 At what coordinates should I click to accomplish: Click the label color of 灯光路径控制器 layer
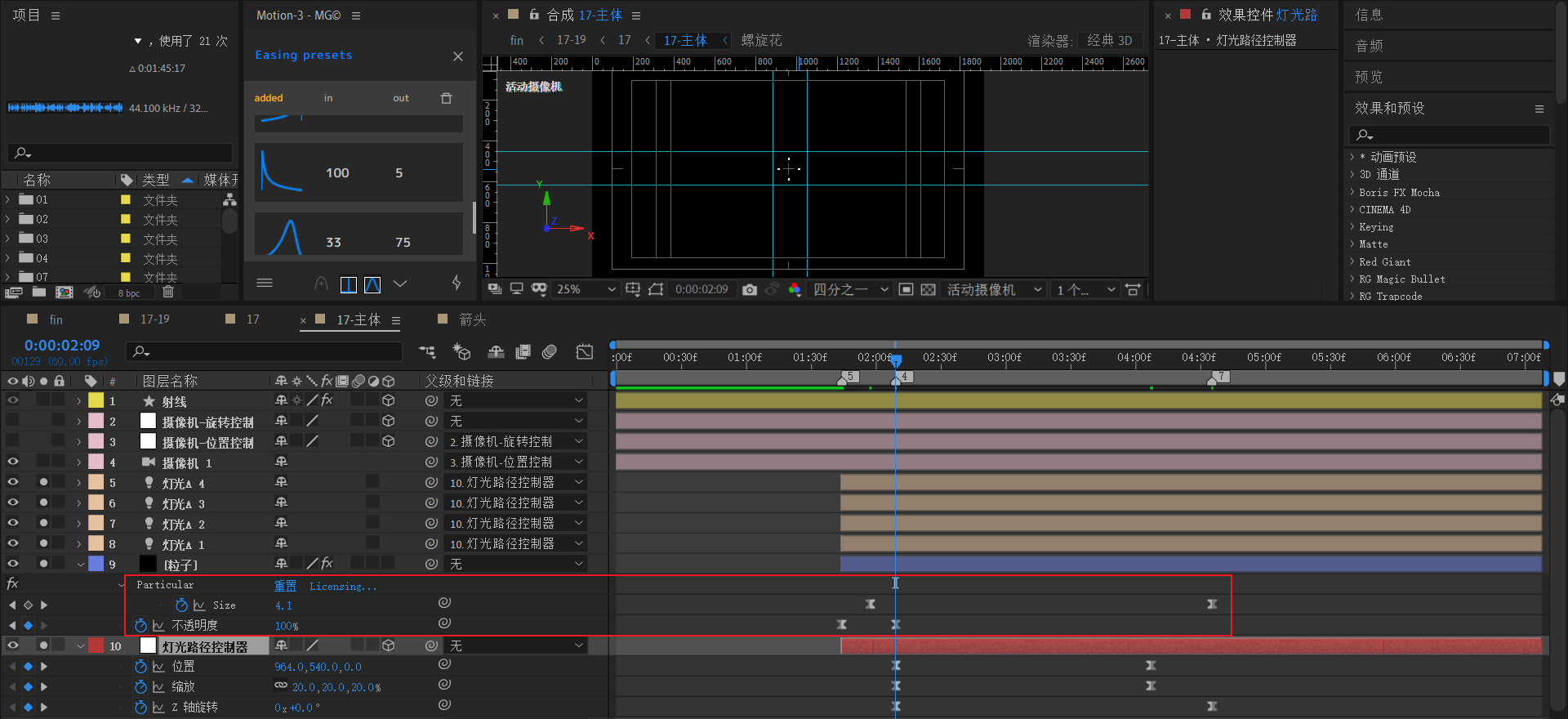[x=96, y=645]
